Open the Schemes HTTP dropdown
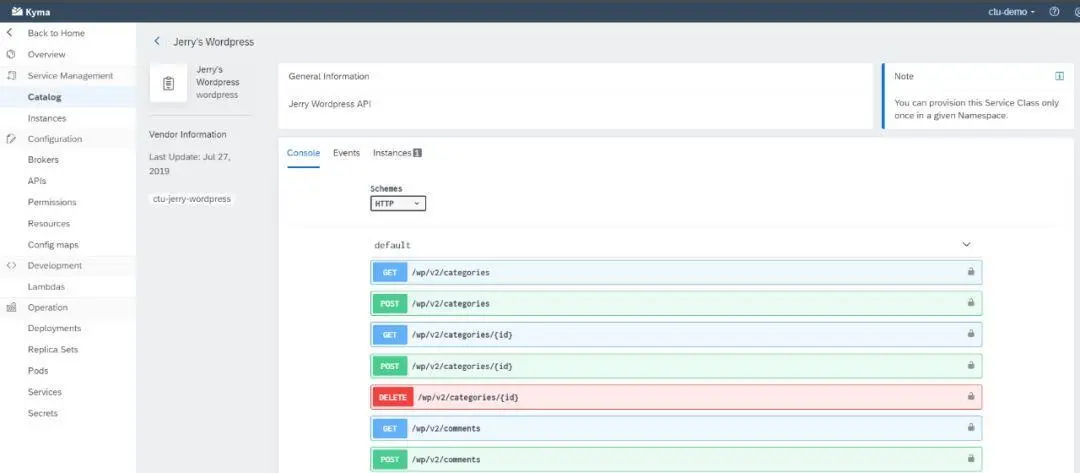The height and width of the screenshot is (473, 1080). coord(397,204)
